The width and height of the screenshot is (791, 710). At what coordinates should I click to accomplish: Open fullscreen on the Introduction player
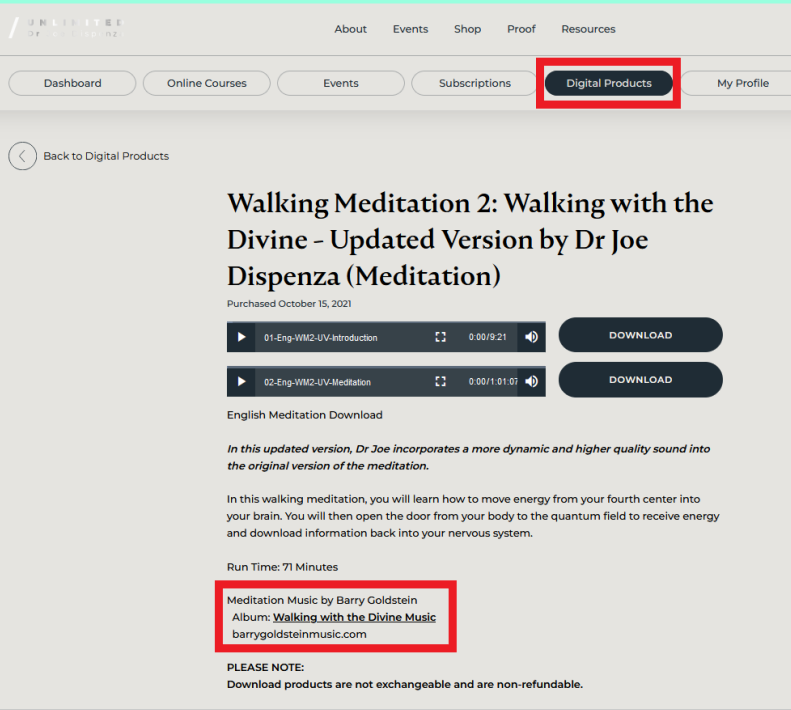(440, 337)
